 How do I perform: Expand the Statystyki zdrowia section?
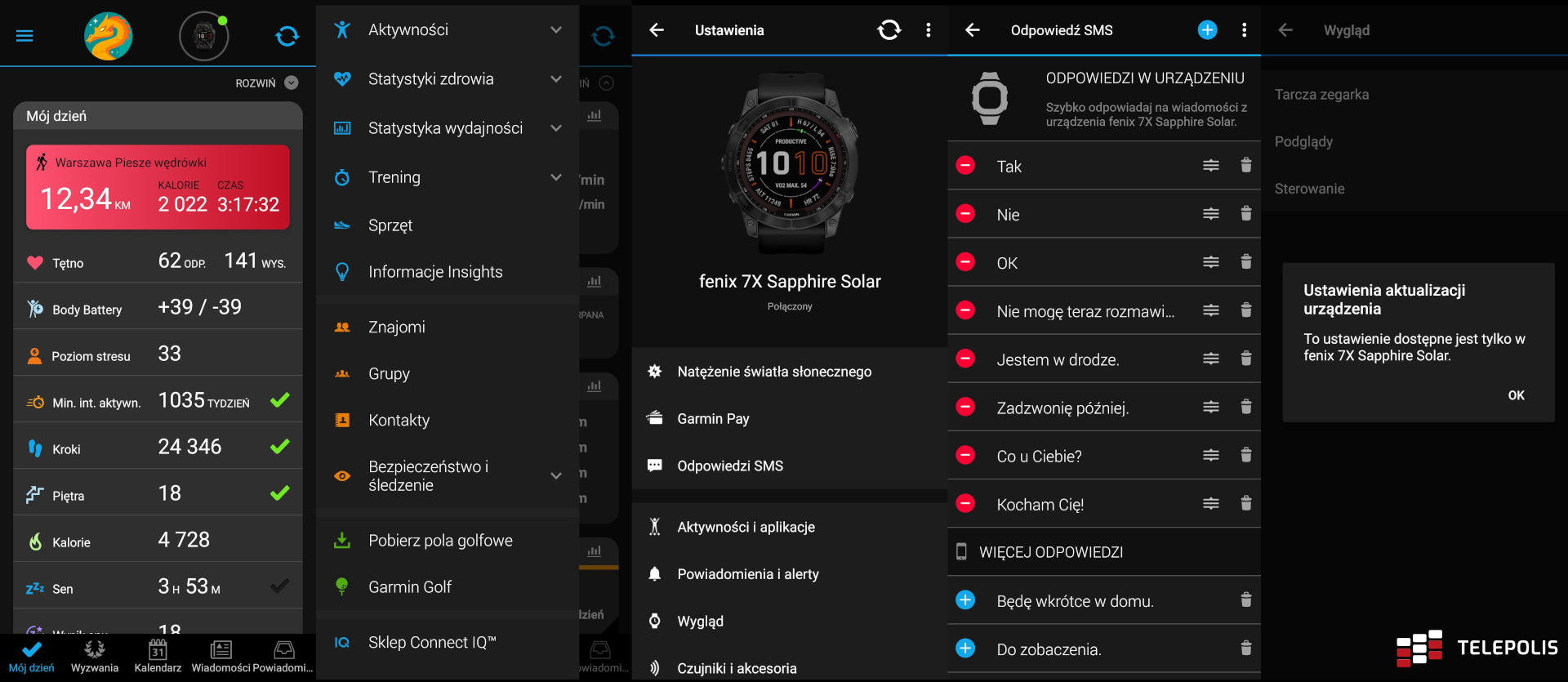(555, 79)
